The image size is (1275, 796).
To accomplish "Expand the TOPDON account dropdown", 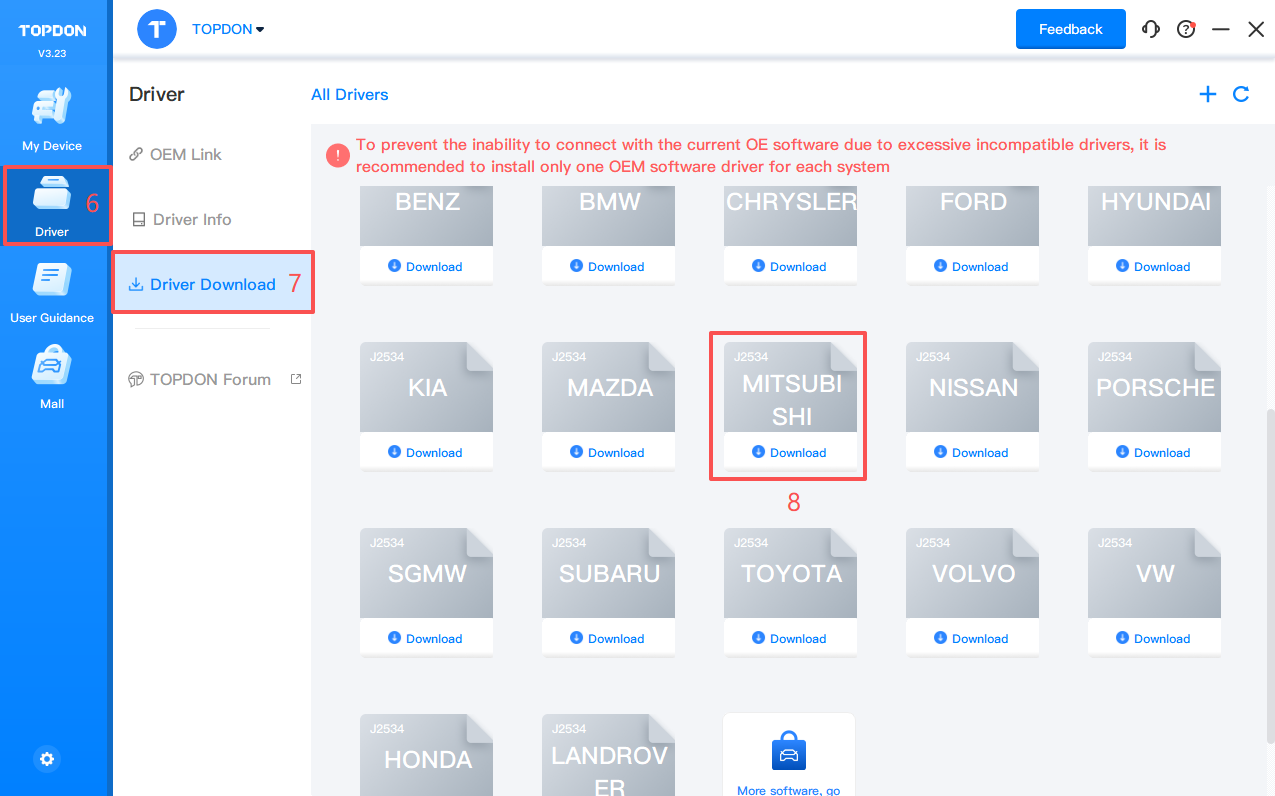I will click(228, 29).
